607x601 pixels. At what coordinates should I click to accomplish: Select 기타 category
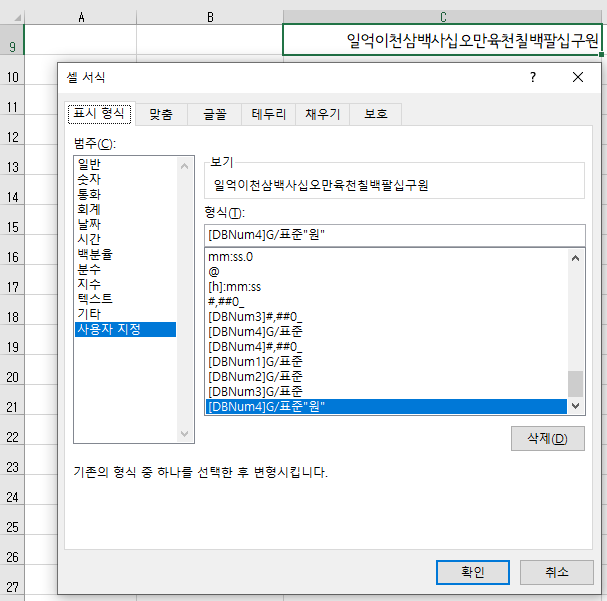coord(125,314)
